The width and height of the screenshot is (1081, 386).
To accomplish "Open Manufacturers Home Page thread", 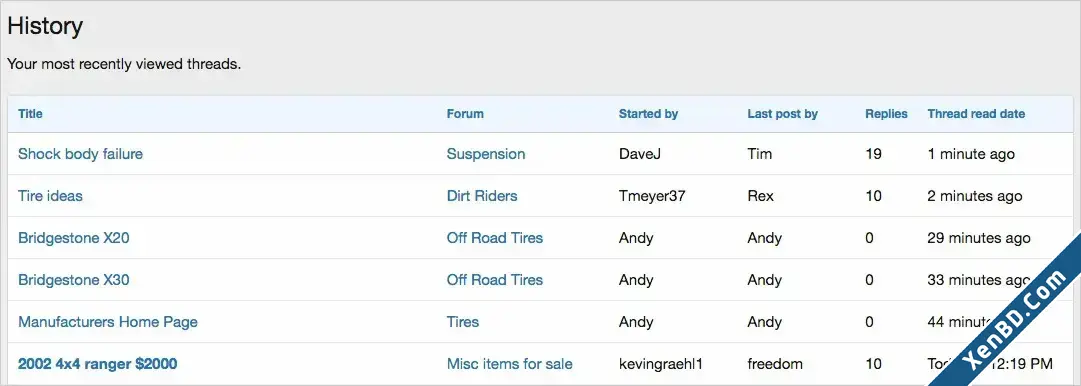I will 108,322.
